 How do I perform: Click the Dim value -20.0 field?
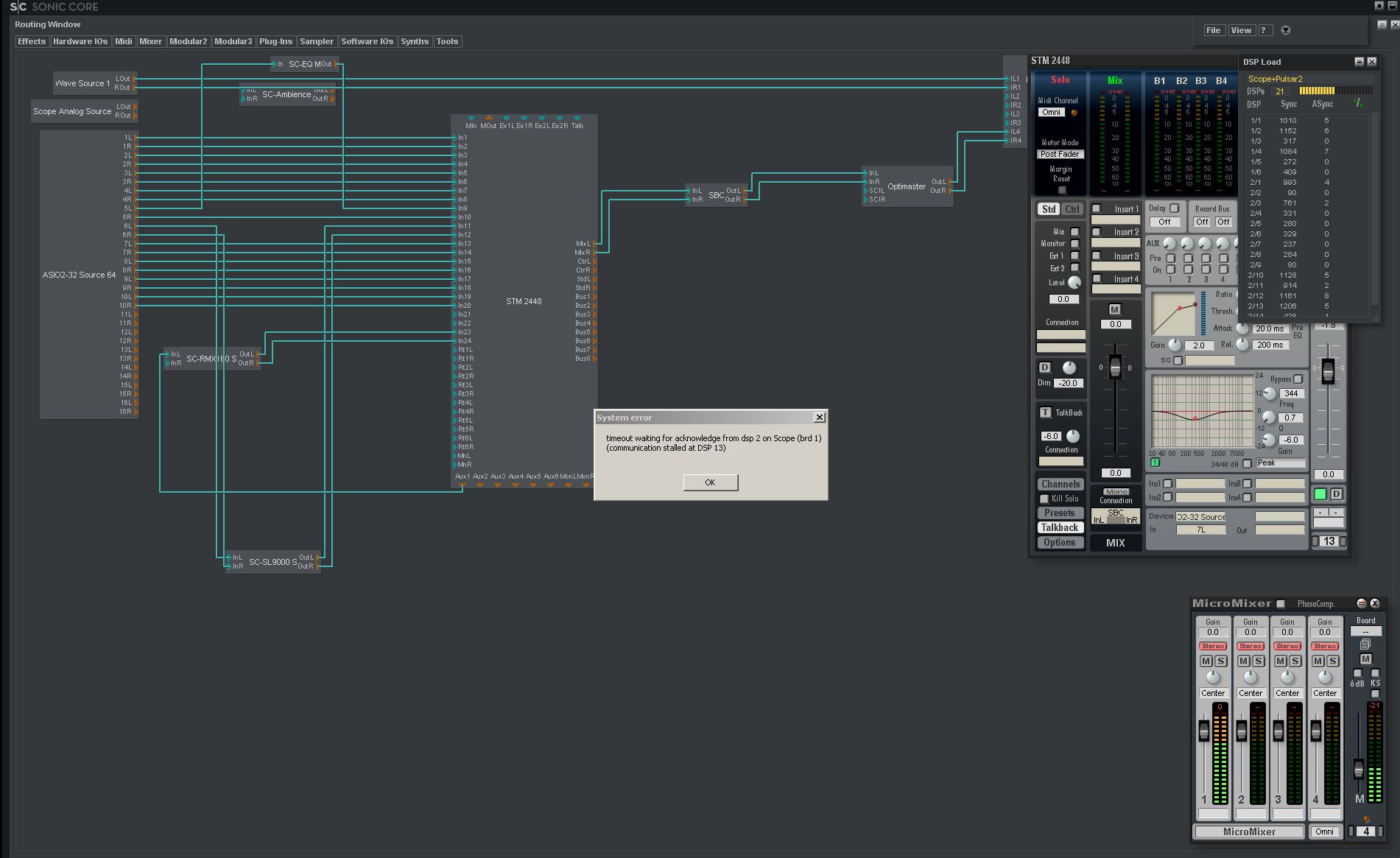(1068, 383)
